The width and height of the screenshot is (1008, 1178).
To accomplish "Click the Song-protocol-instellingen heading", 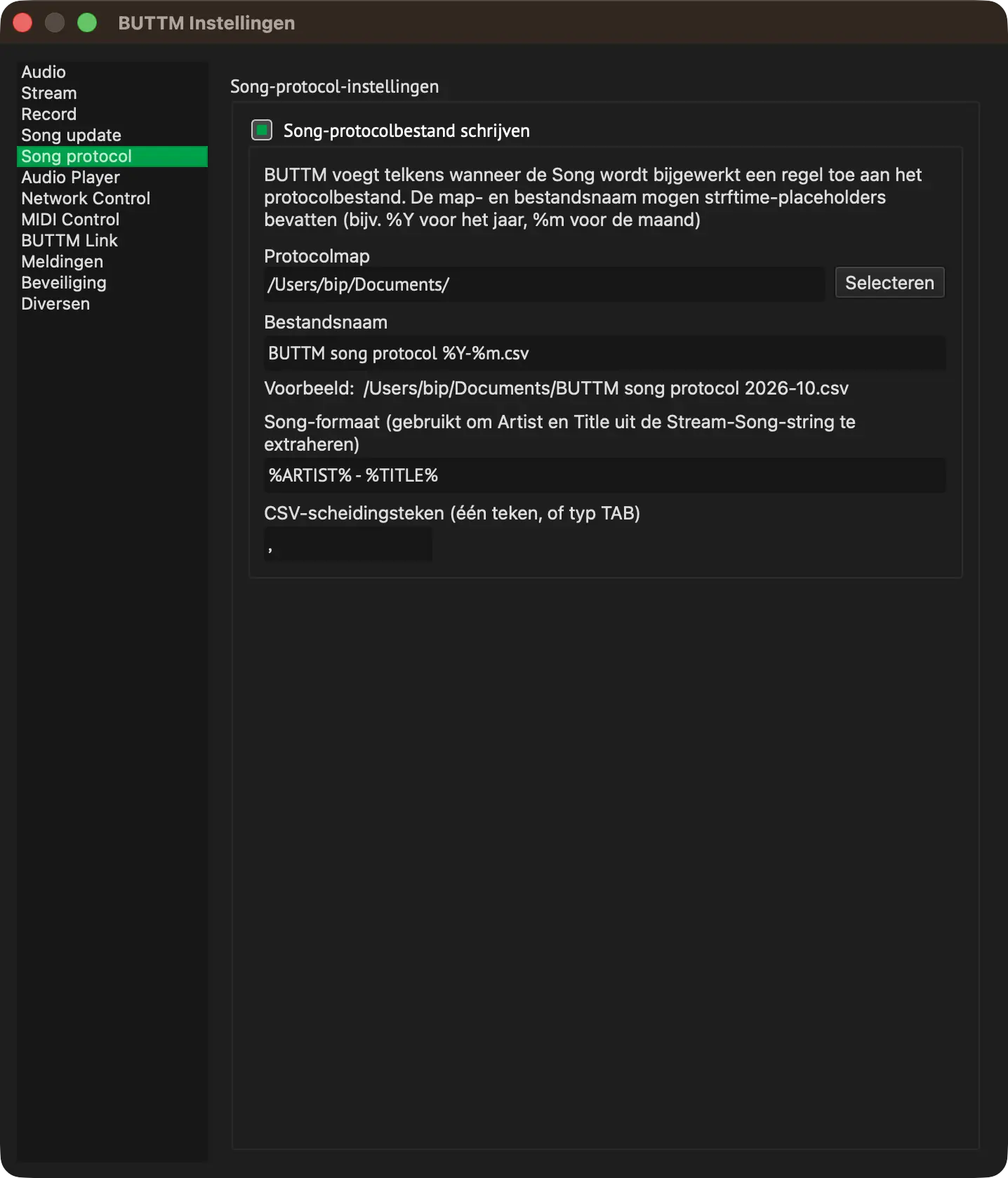I will (x=334, y=86).
